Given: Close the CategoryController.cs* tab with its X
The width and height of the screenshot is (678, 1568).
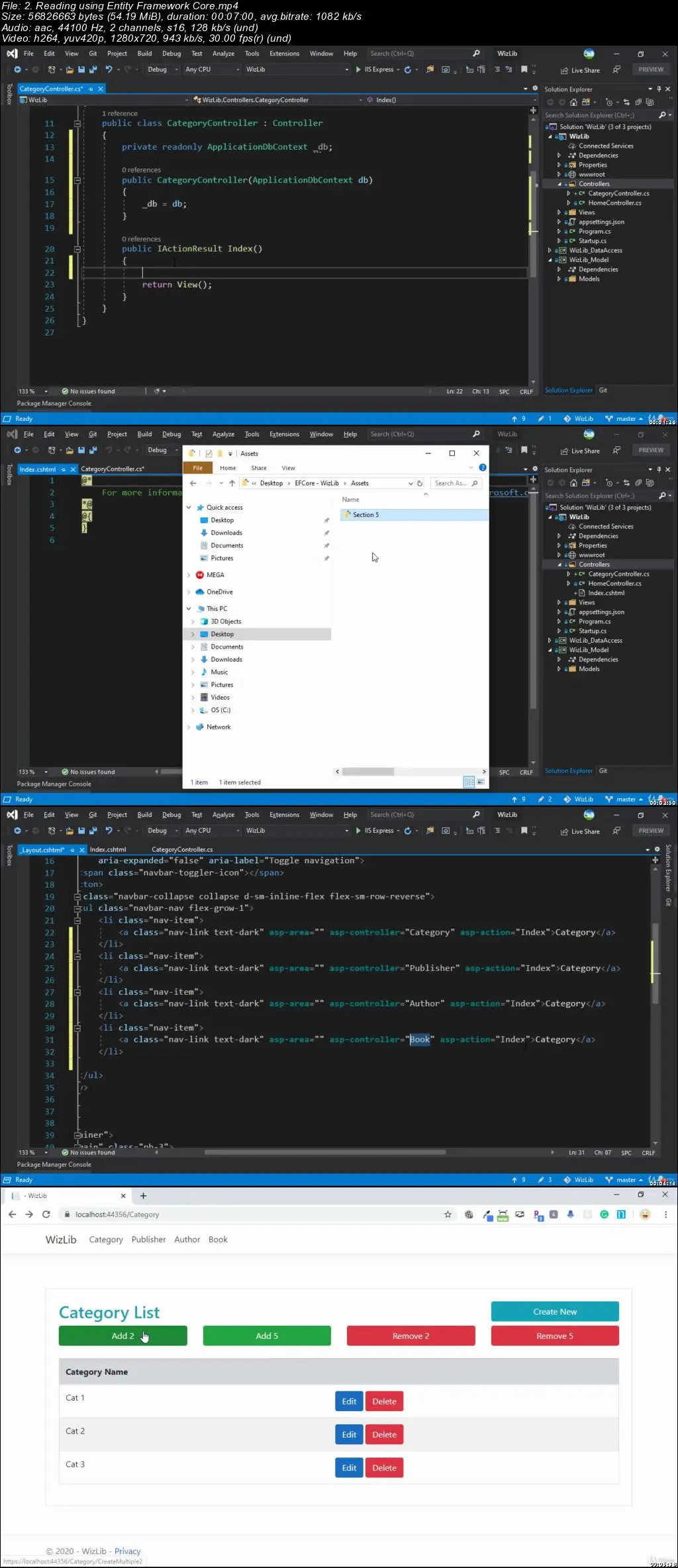Looking at the screenshot, I should [x=101, y=89].
